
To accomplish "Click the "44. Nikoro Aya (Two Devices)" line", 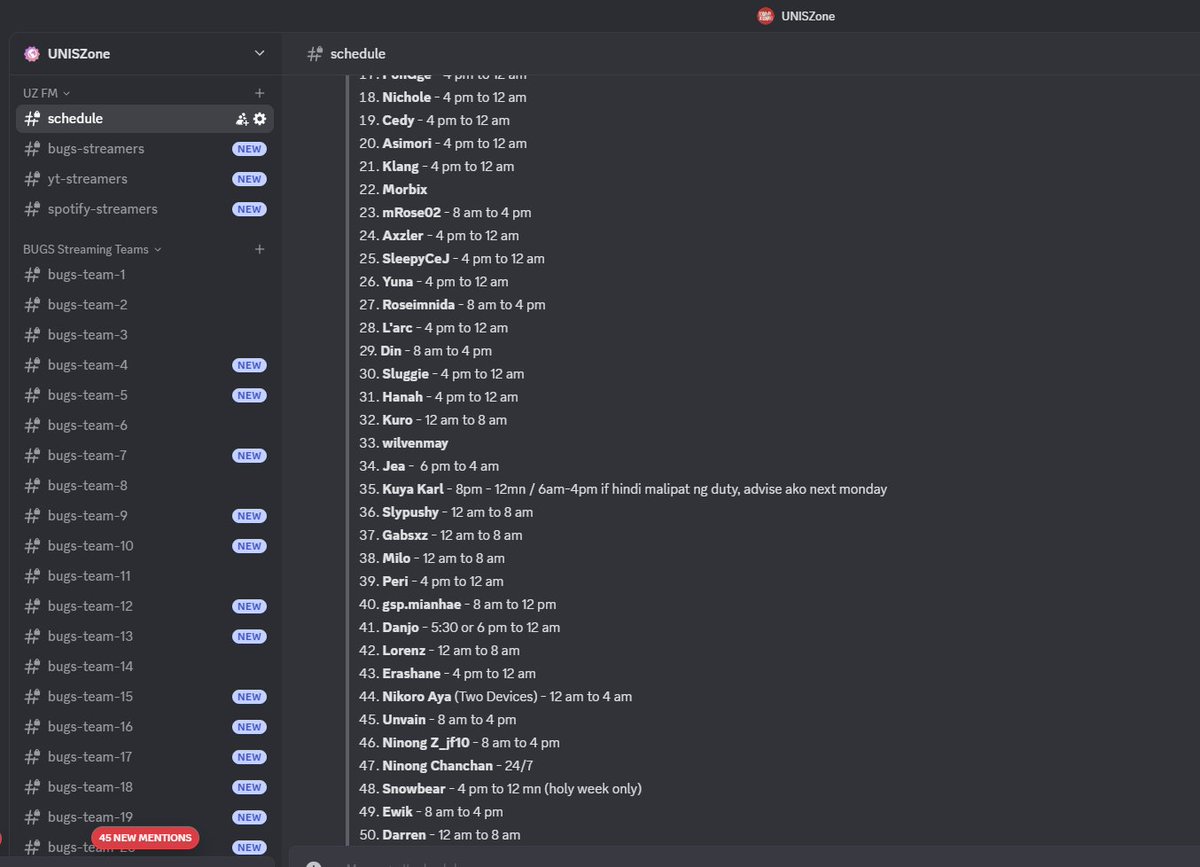I will pos(495,697).
